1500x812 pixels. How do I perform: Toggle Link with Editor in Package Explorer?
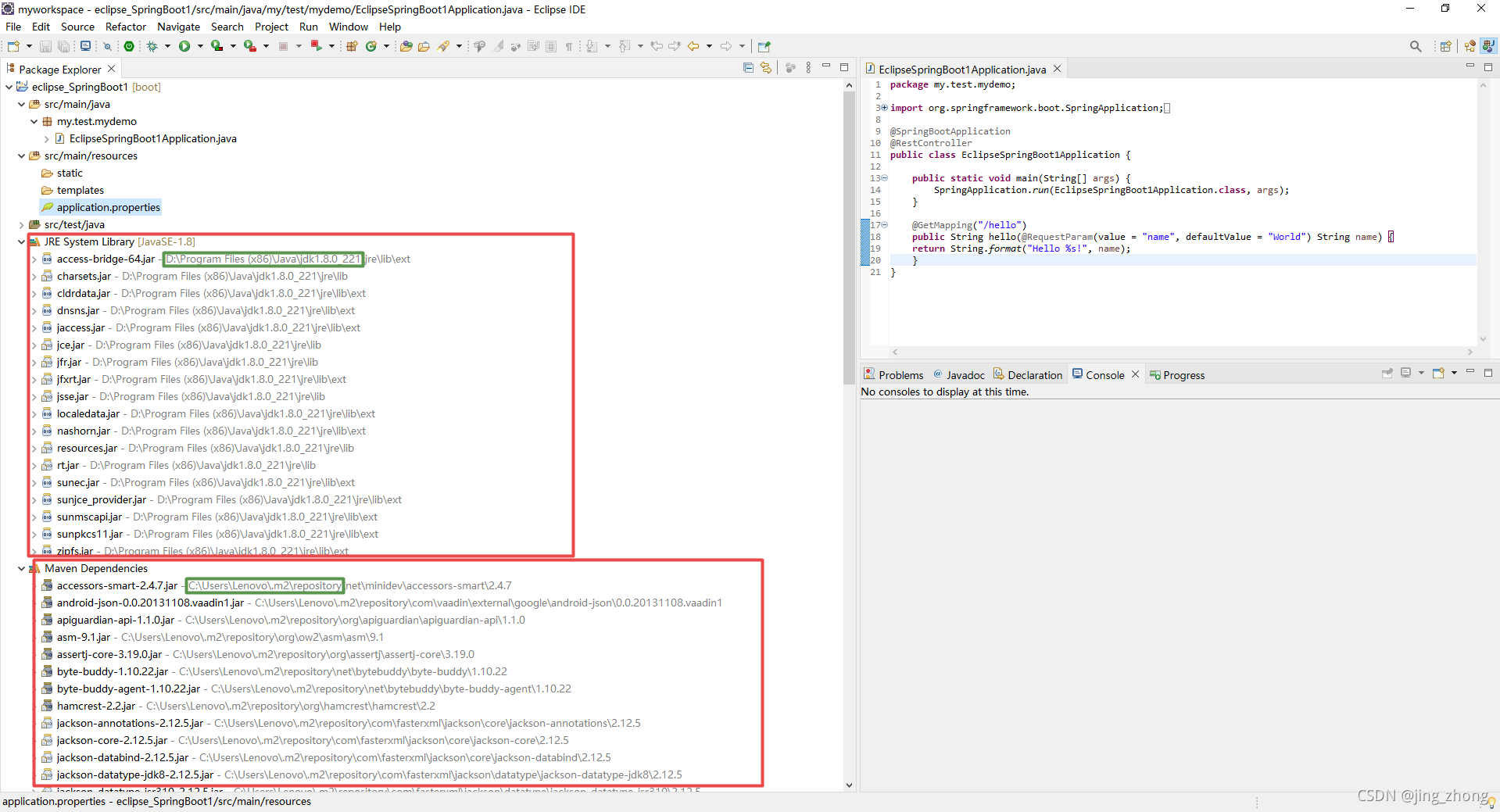coord(766,68)
